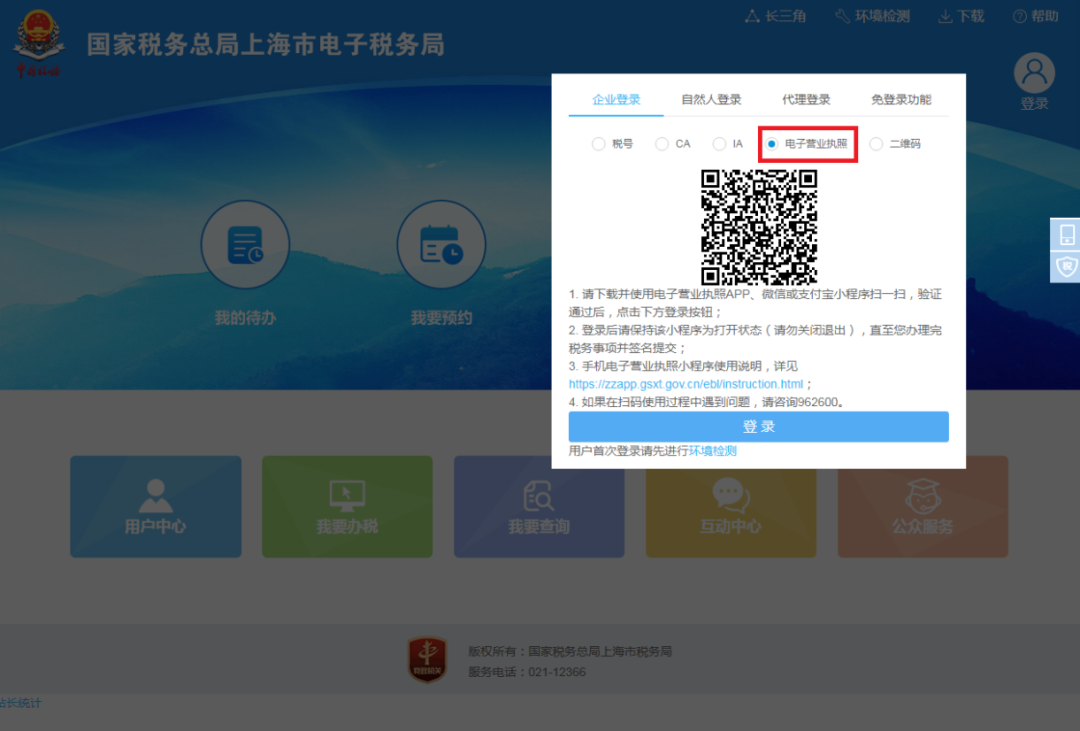Screen dimensions: 1080x731
Task: Open 下载 in top bar
Action: tap(962, 16)
